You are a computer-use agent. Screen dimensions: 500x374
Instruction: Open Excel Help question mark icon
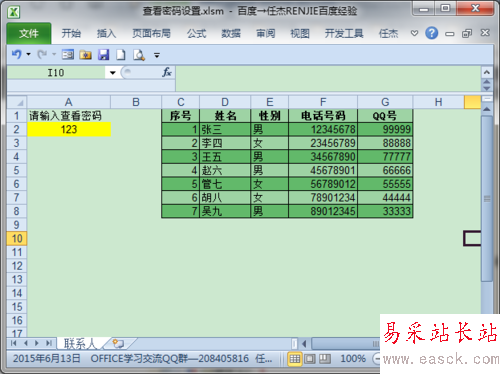[432, 33]
